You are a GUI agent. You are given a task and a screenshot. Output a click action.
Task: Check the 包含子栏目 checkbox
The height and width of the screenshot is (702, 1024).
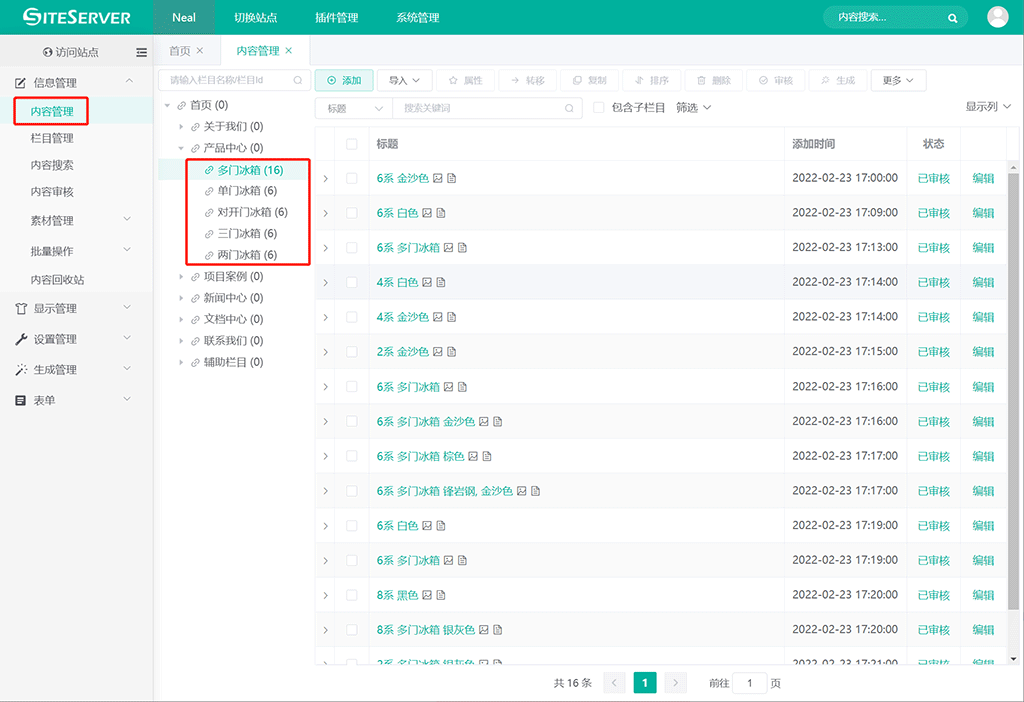[599, 108]
